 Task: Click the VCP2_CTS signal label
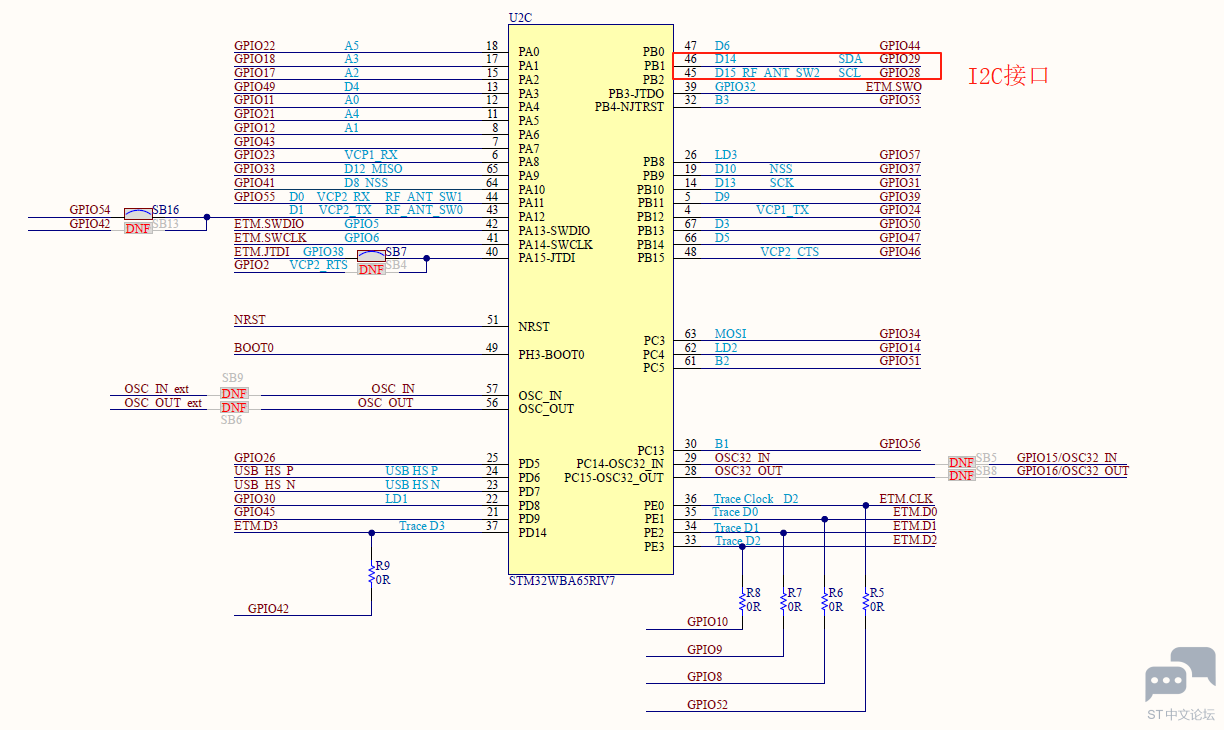[x=790, y=252]
